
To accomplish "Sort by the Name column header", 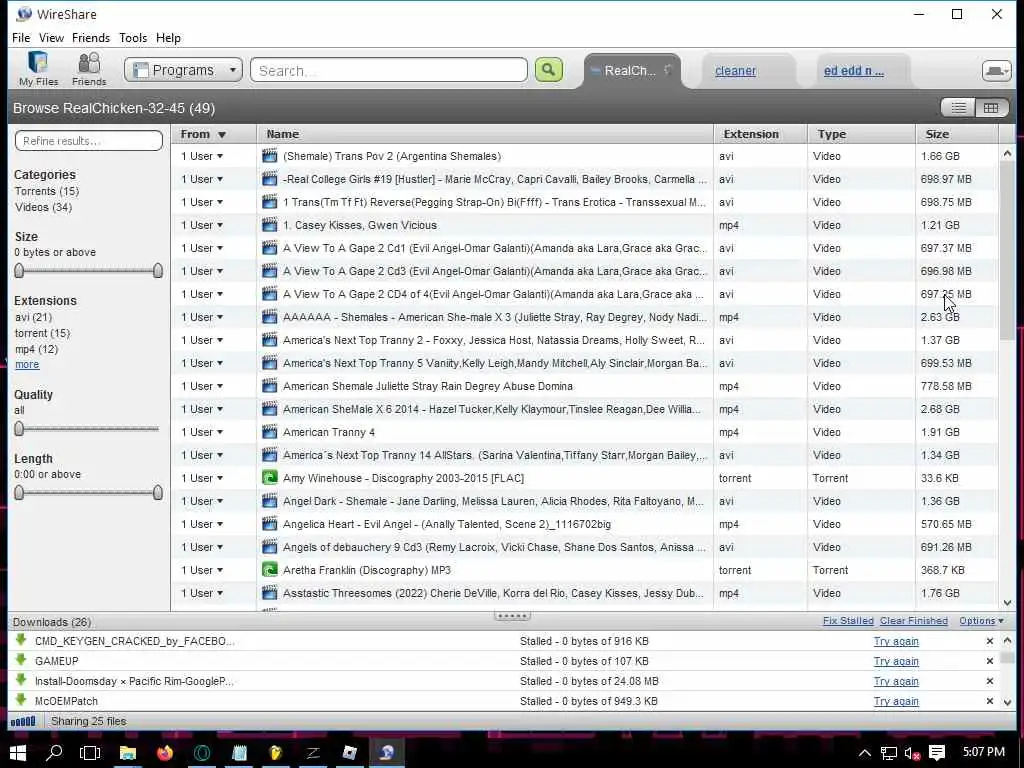I will 485,134.
